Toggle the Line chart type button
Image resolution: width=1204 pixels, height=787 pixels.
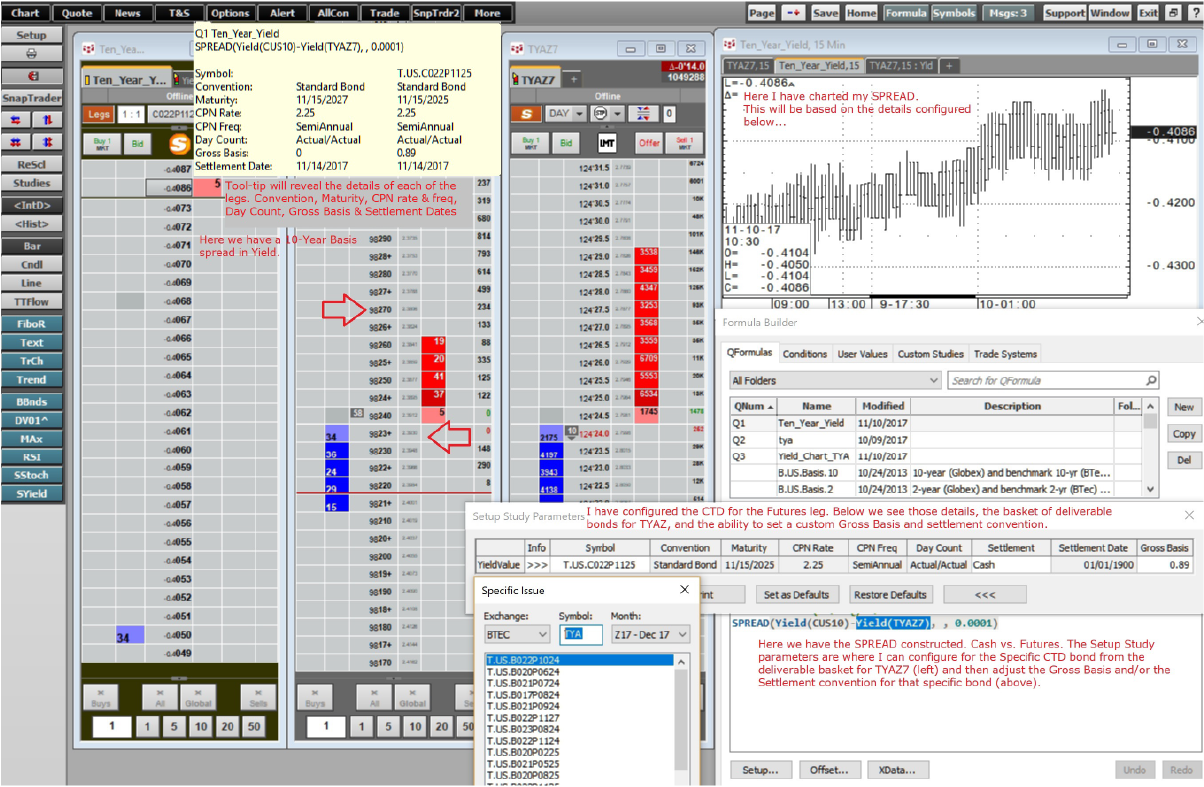pos(31,283)
